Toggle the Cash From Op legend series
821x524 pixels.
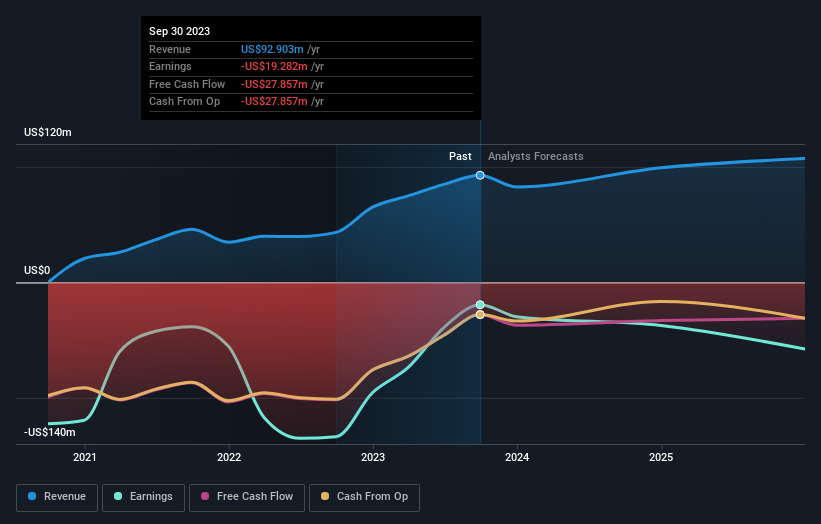click(364, 497)
